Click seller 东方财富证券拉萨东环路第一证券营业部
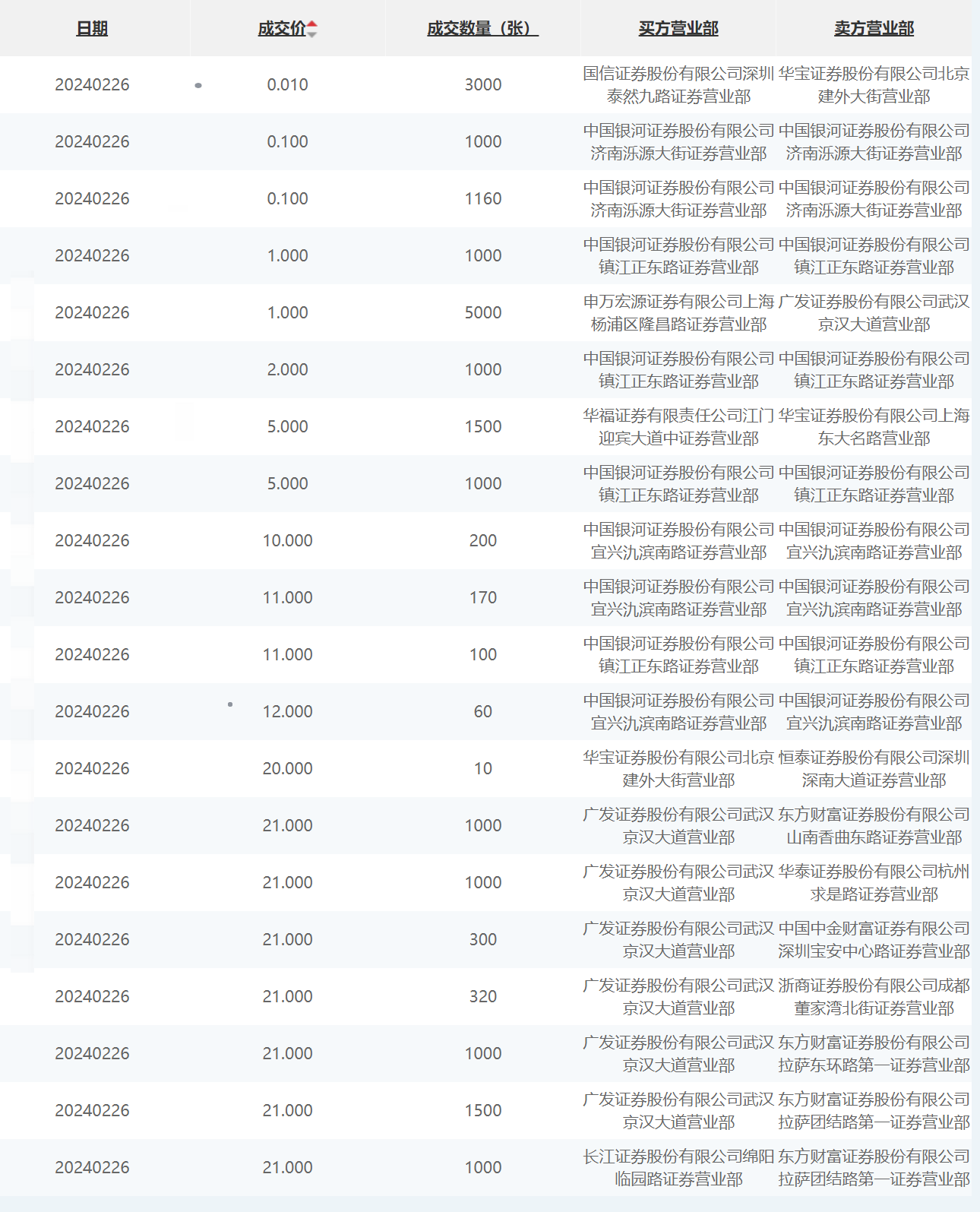Screen dimensions: 980x1212 [874, 1054]
